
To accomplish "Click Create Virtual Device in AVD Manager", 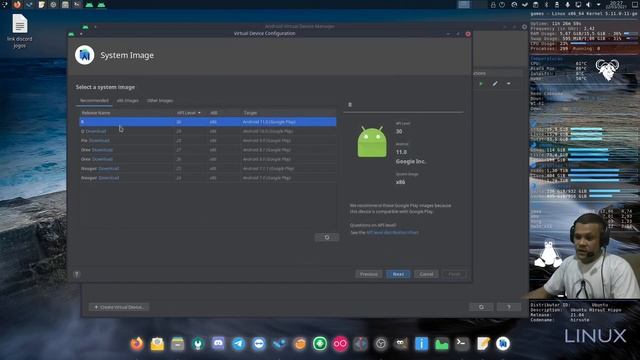I will coord(119,307).
